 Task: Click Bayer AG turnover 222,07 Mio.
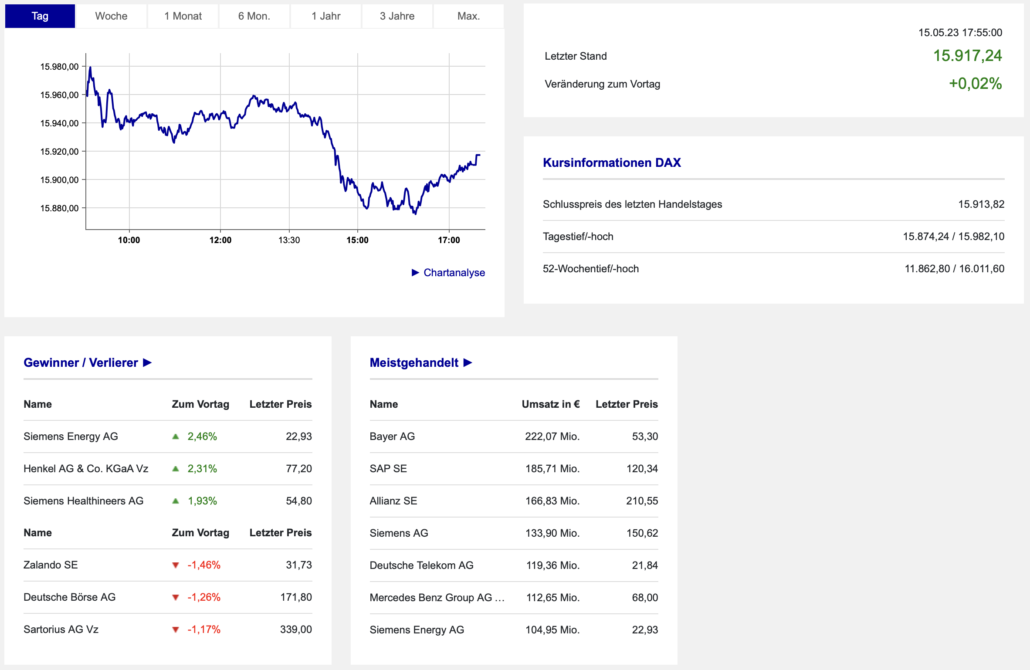552,436
